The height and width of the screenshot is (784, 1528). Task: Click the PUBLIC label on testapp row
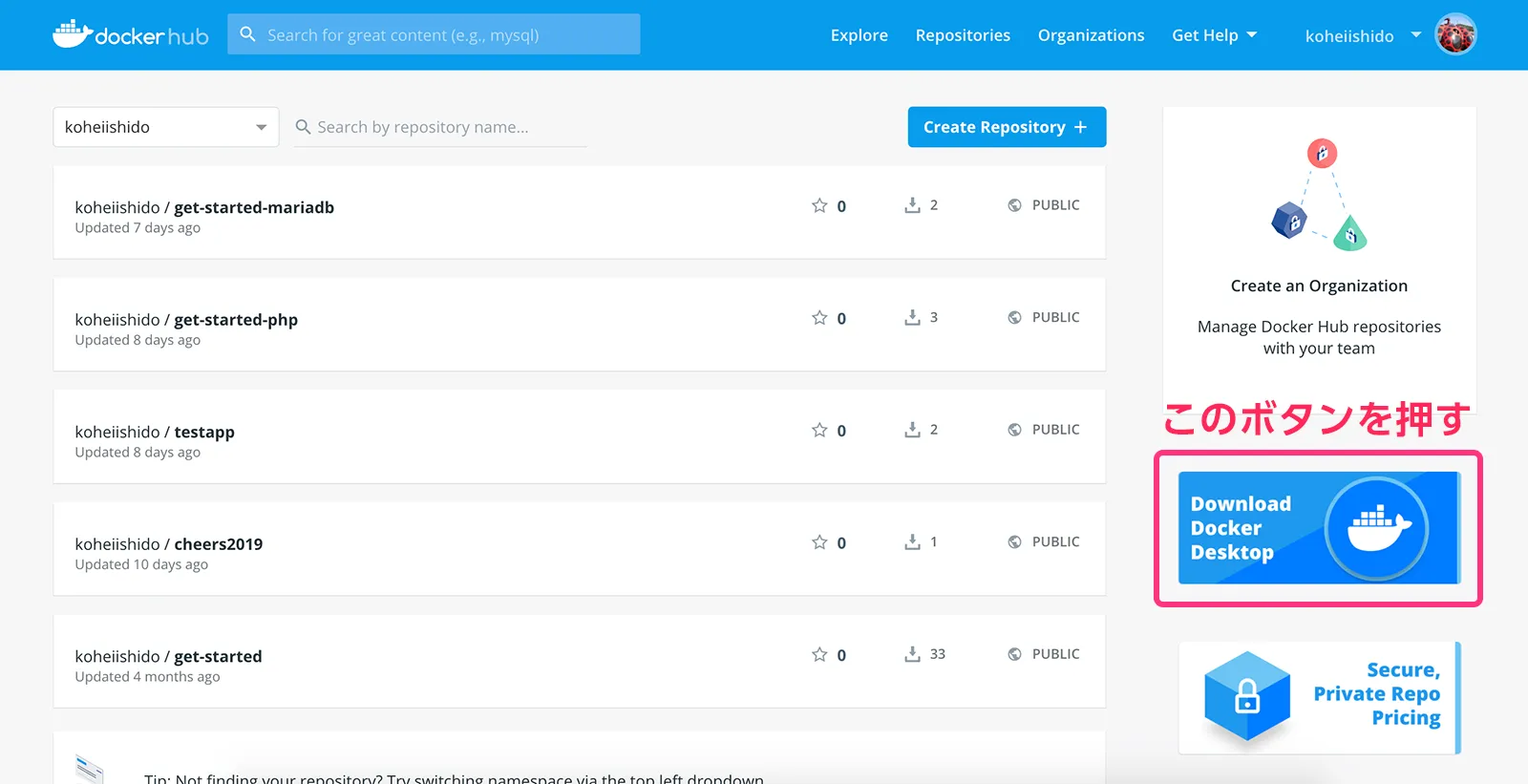pos(1055,430)
